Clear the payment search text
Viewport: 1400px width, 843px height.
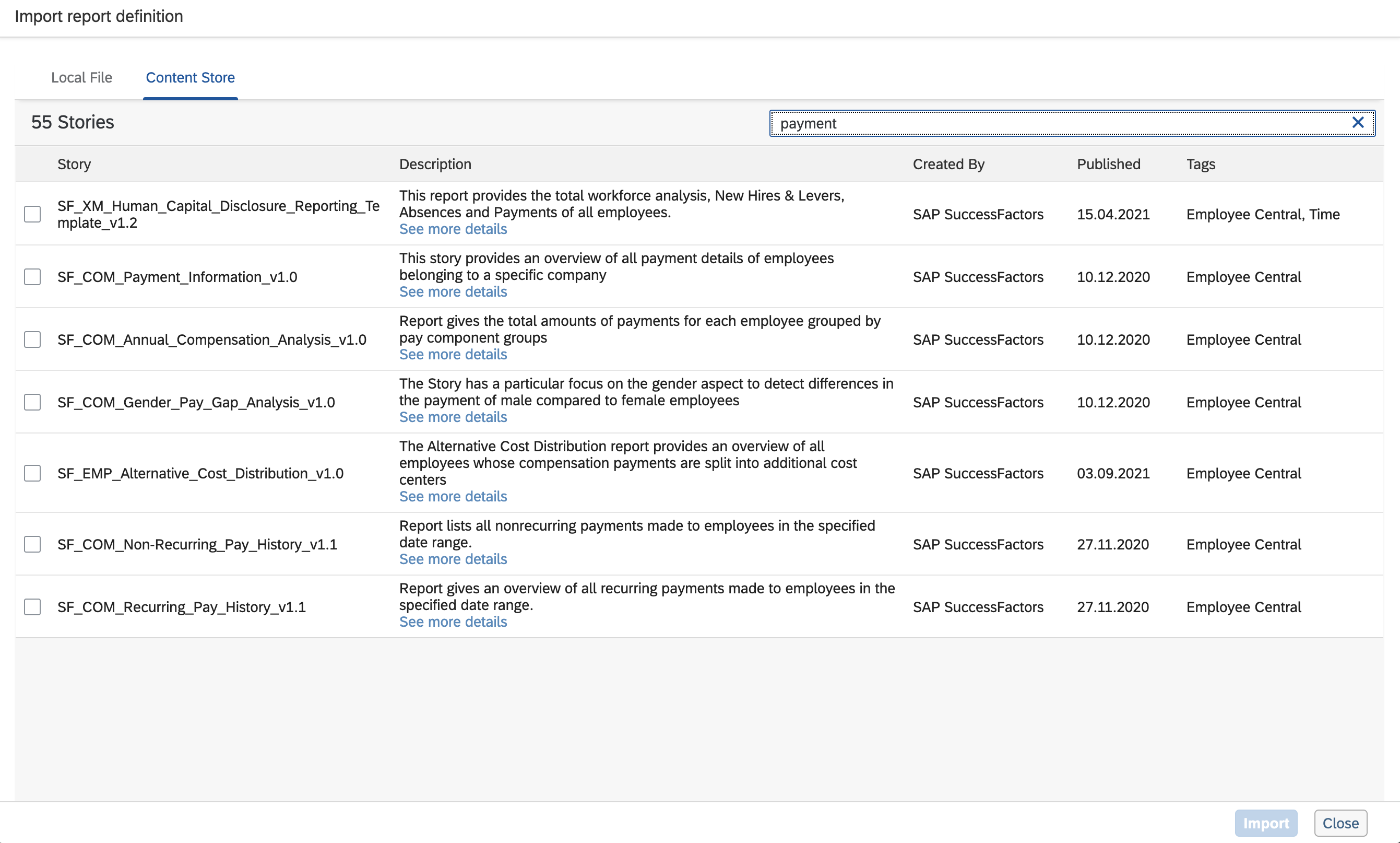click(x=1357, y=123)
